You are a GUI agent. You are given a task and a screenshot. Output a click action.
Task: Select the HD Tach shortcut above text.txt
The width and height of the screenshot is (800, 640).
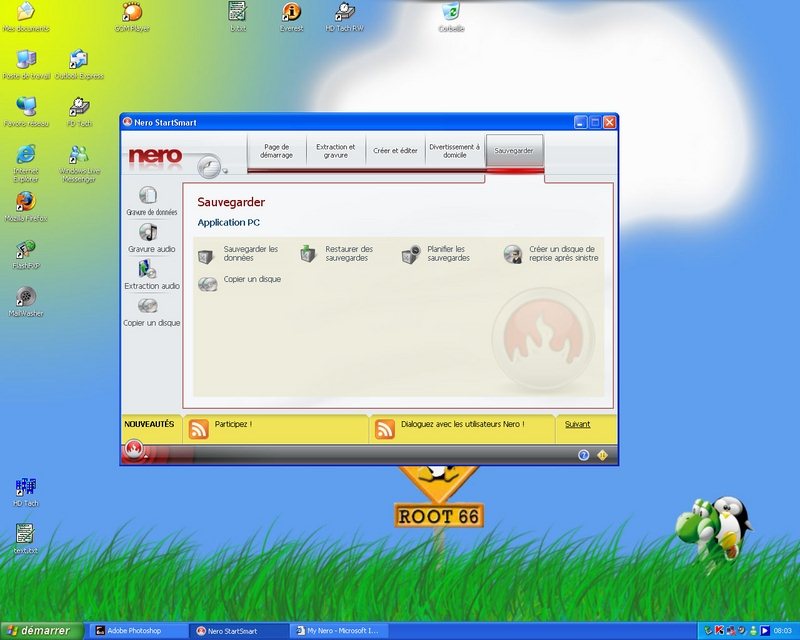point(26,492)
